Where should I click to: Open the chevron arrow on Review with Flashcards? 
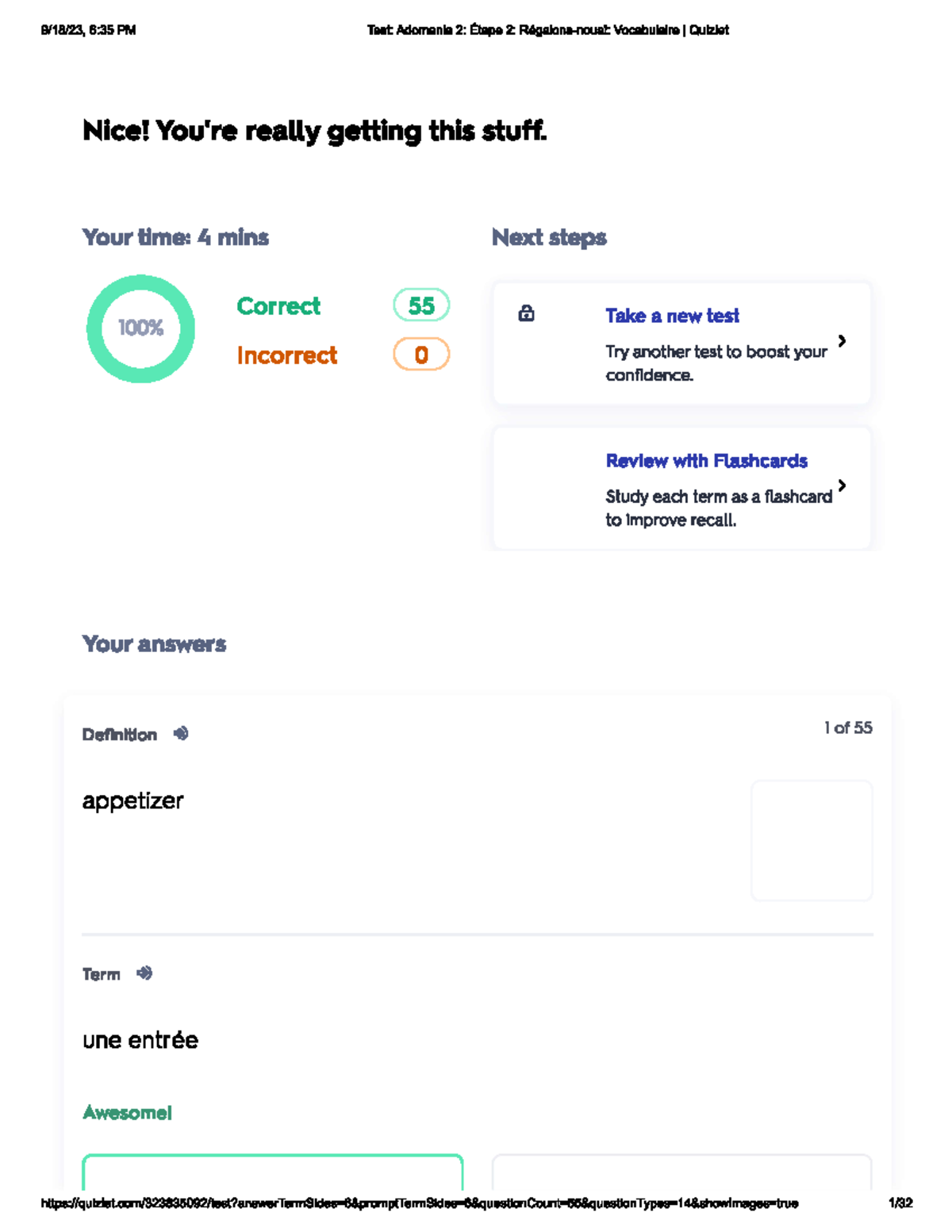842,486
